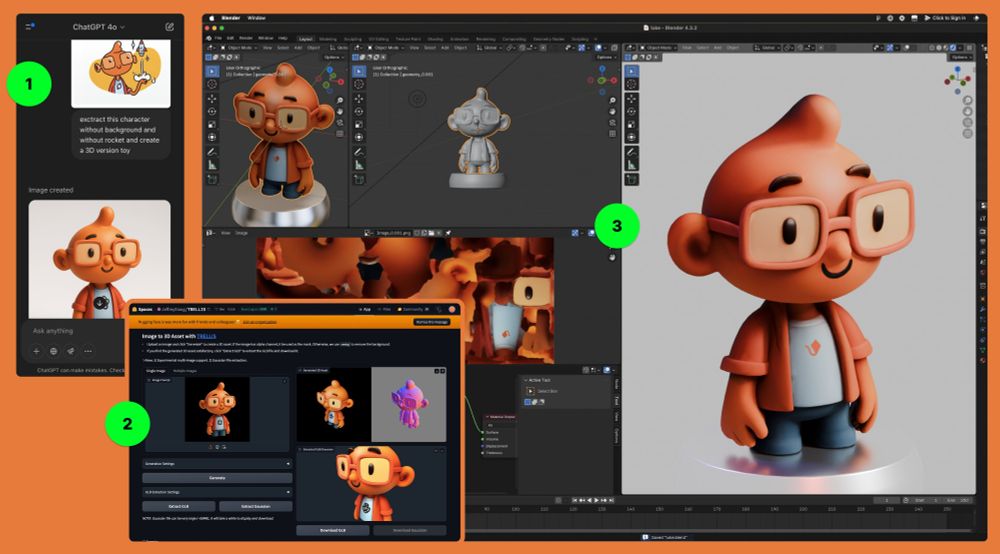Click the Download GLB button
The image size is (1000, 554).
tap(332, 530)
